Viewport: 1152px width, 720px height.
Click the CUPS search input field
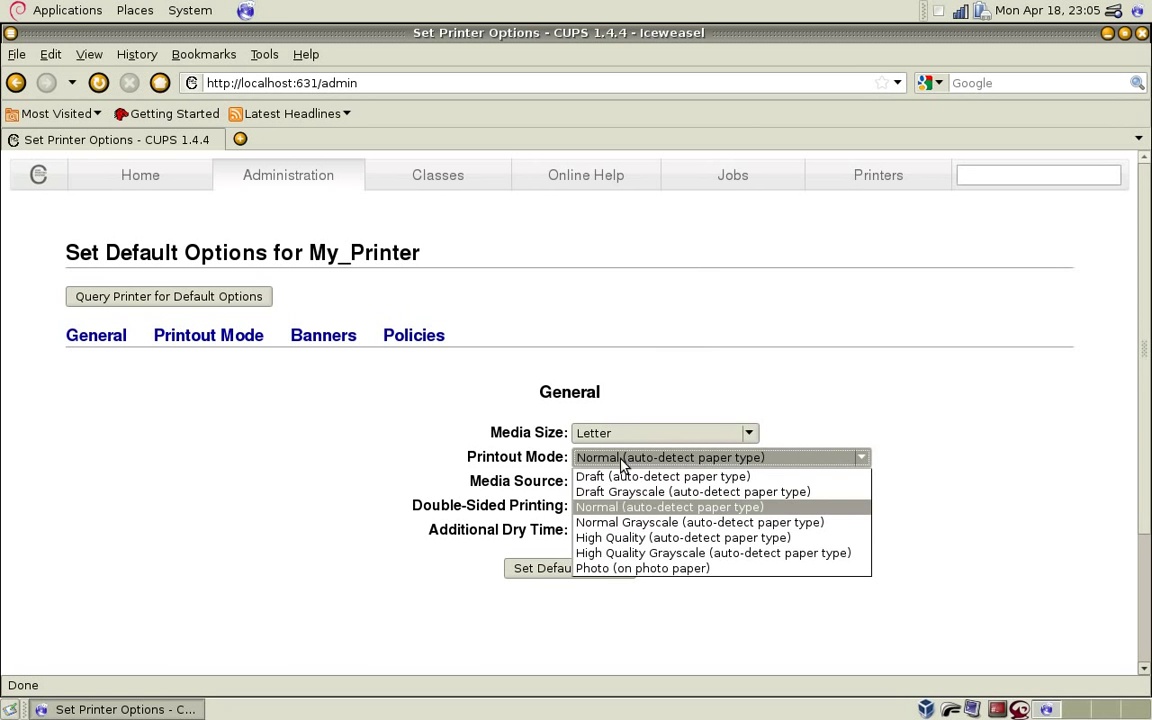[1037, 175]
